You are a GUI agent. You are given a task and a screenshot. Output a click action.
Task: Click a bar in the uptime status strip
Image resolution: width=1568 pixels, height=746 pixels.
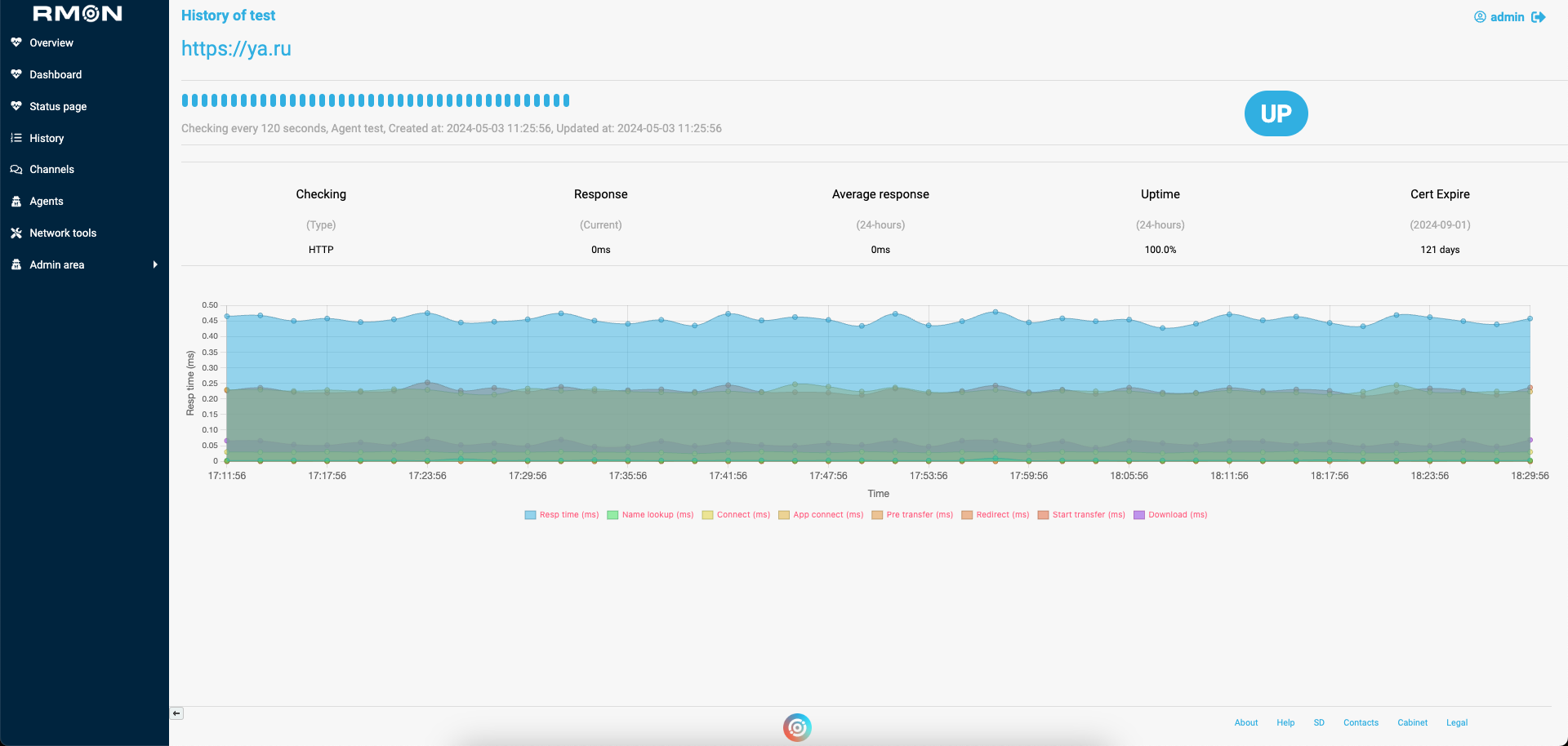click(376, 100)
